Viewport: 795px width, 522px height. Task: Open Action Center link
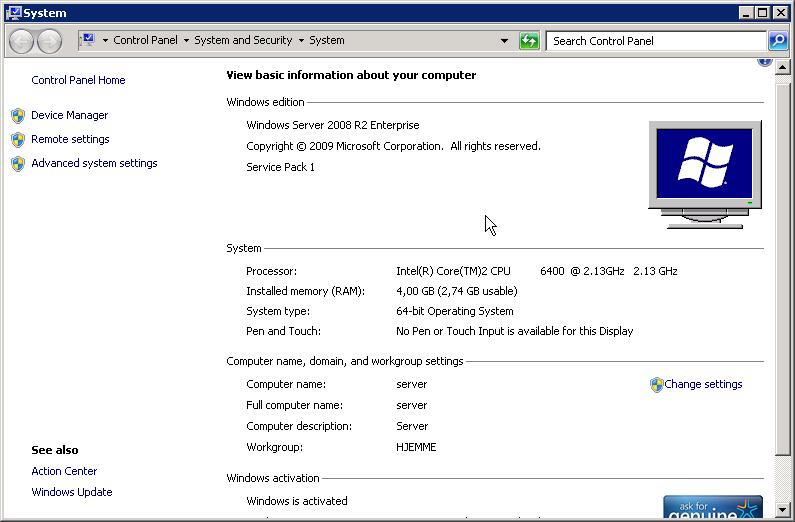[x=64, y=471]
